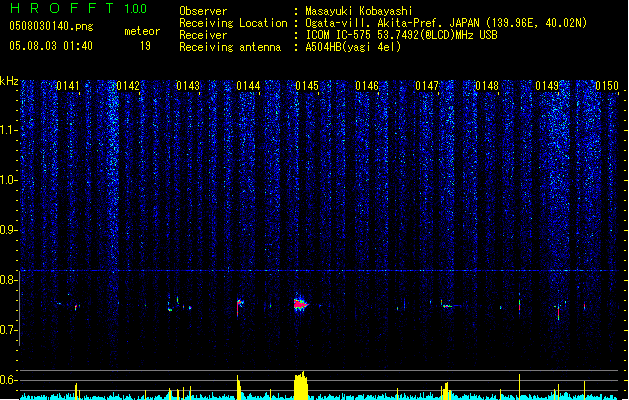The width and height of the screenshot is (629, 400).
Task: Click the 0141 time marker label
Action: 68,86
